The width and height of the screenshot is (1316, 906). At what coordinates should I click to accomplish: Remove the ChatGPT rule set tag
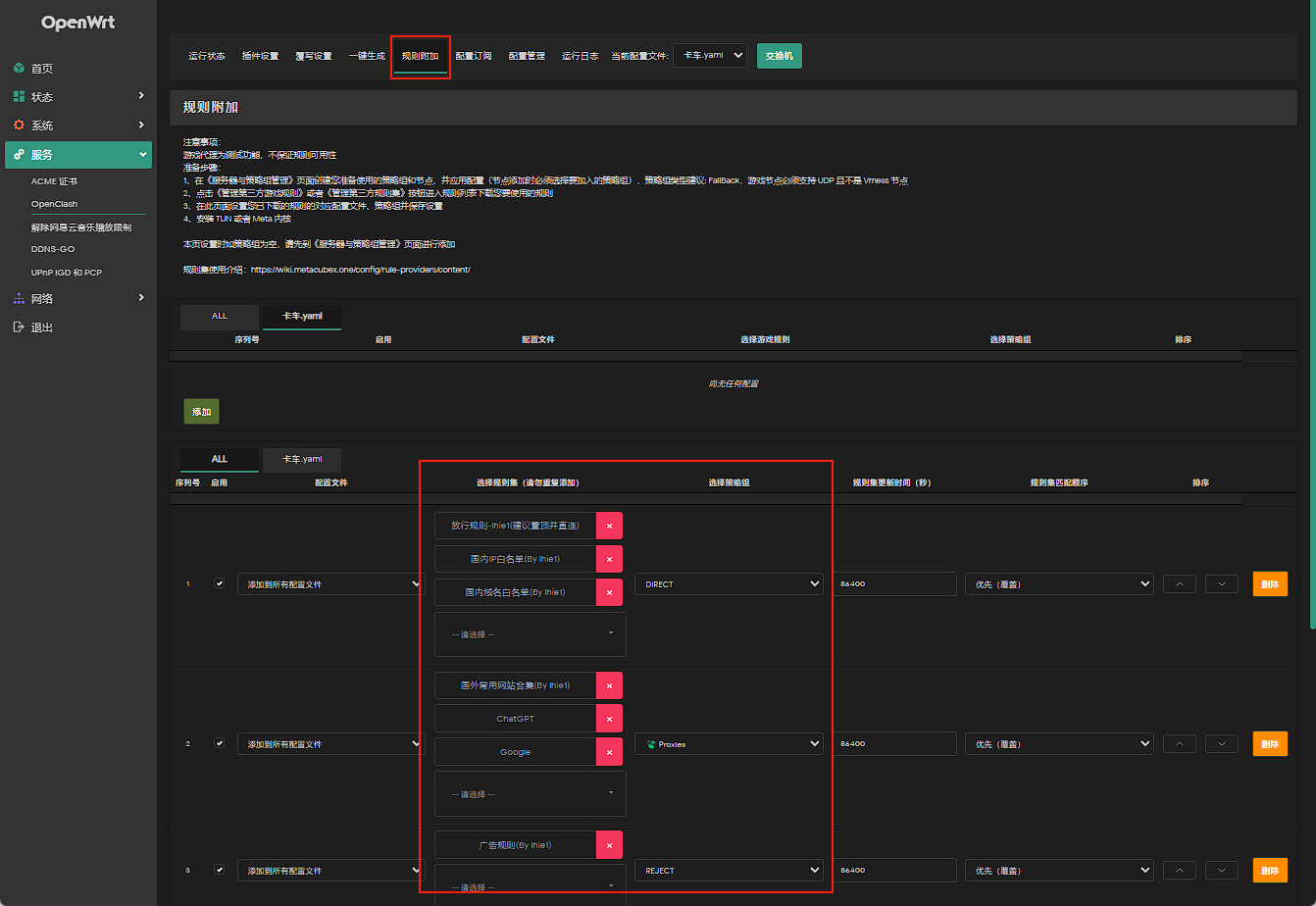click(609, 719)
